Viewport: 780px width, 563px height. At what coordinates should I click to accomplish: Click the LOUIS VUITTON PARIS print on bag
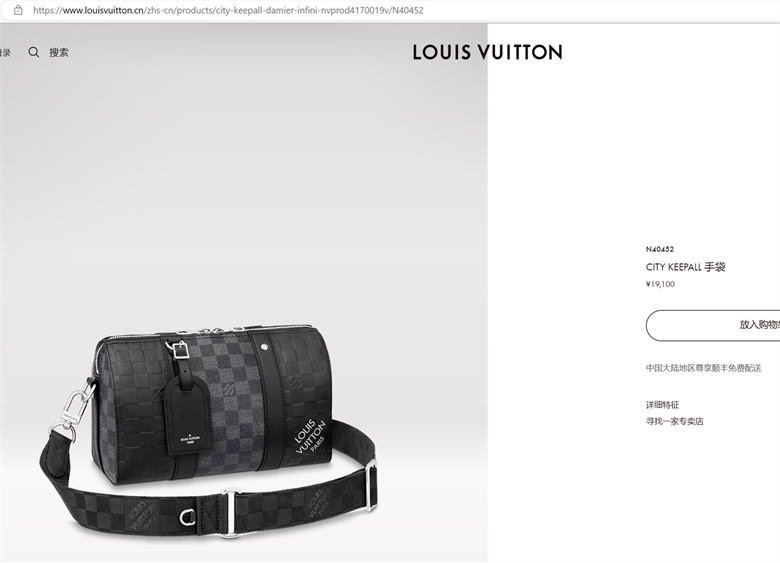click(x=309, y=436)
